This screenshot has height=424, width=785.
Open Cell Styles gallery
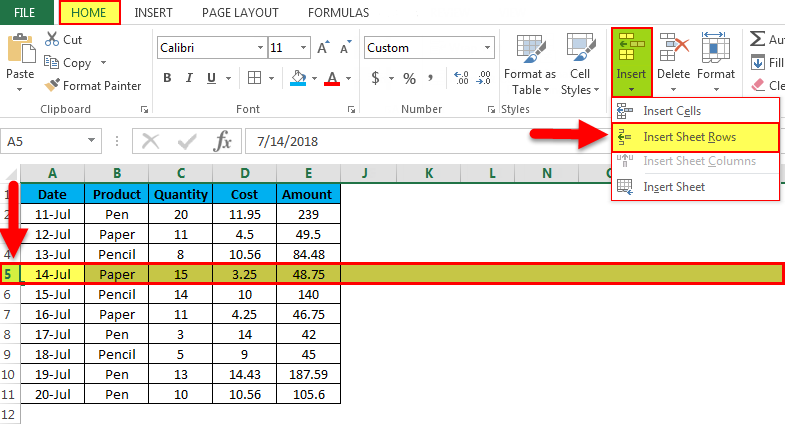[580, 65]
